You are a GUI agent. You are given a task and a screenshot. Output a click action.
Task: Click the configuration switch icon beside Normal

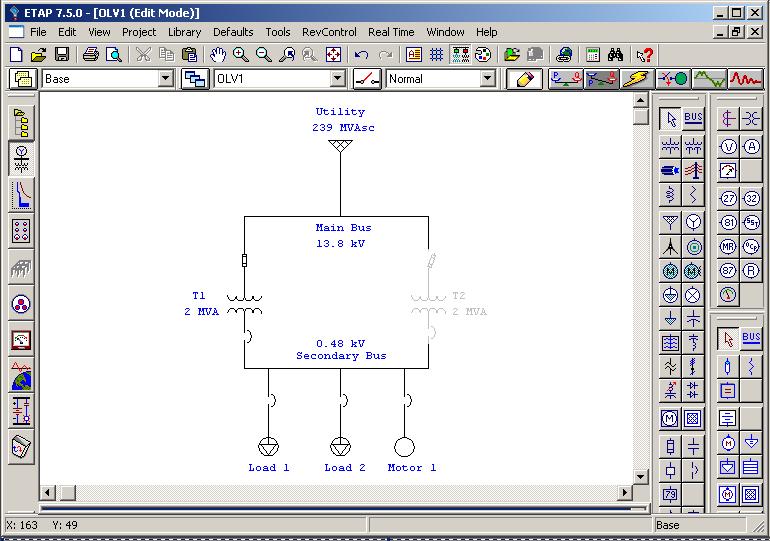(x=367, y=79)
